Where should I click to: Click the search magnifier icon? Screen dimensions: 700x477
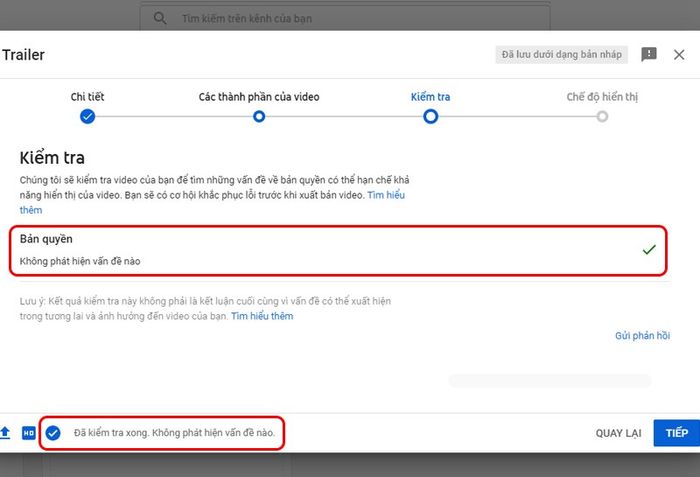pos(160,18)
